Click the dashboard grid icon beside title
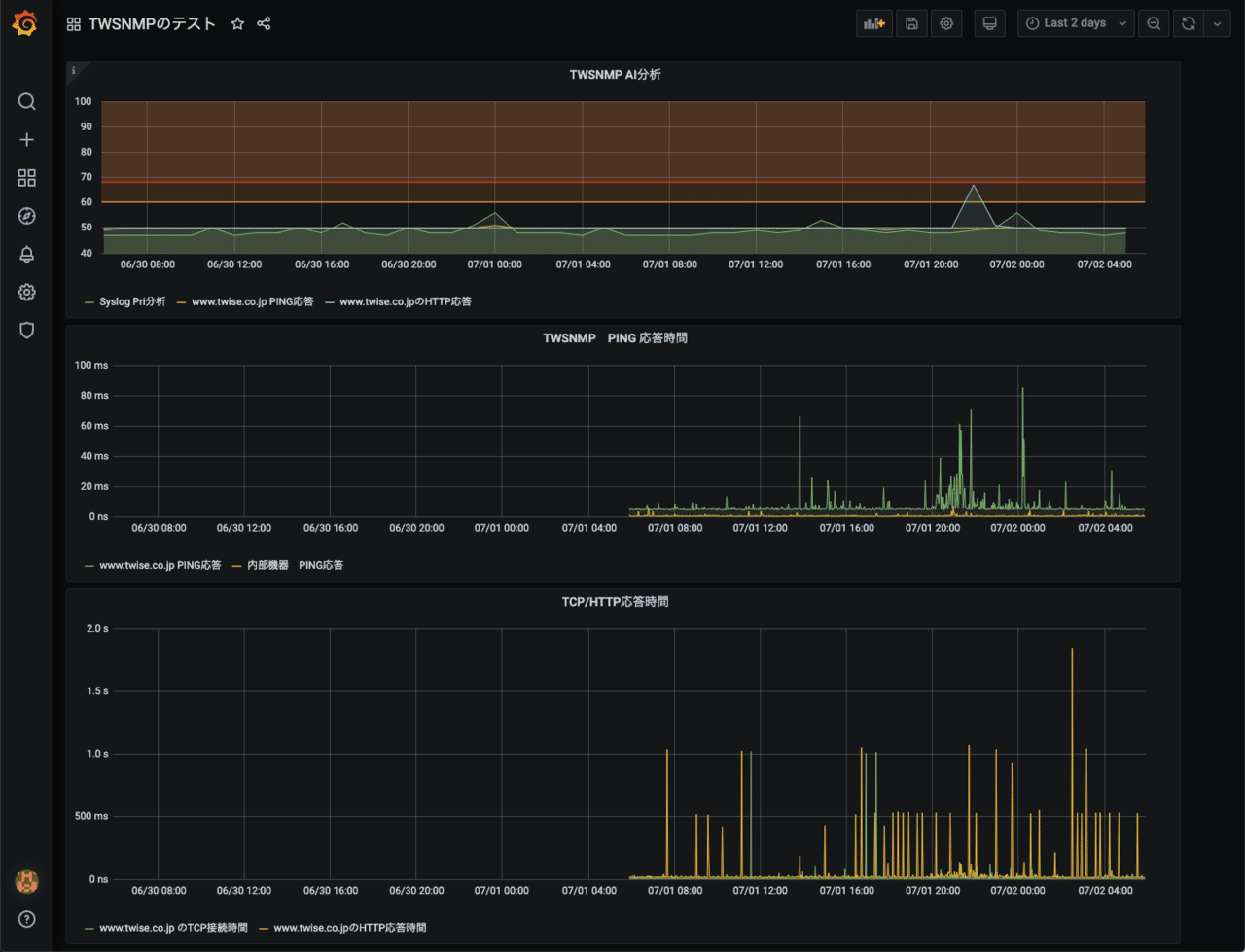The width and height of the screenshot is (1245, 952). pos(74,24)
